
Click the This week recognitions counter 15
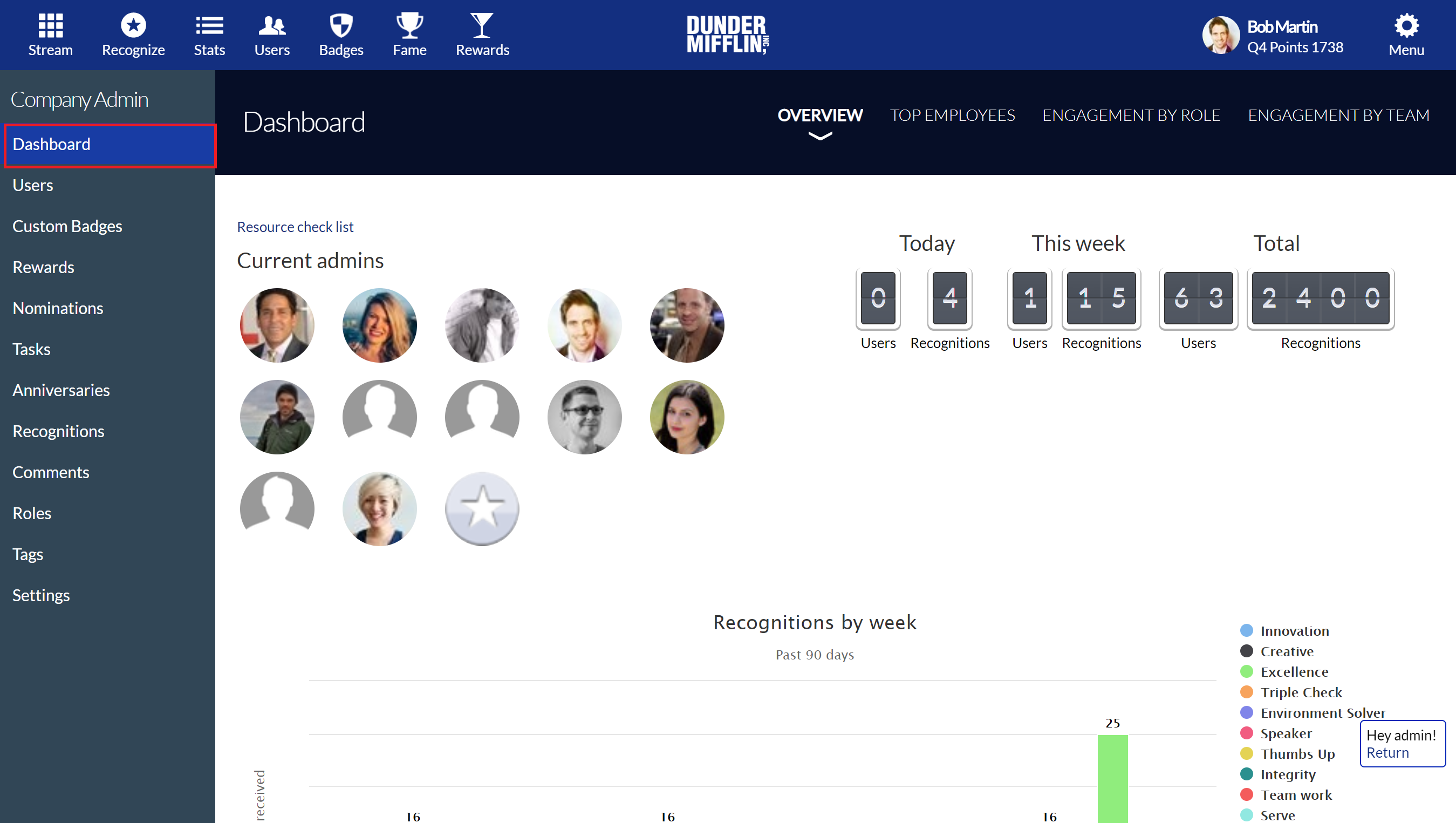click(x=1101, y=298)
